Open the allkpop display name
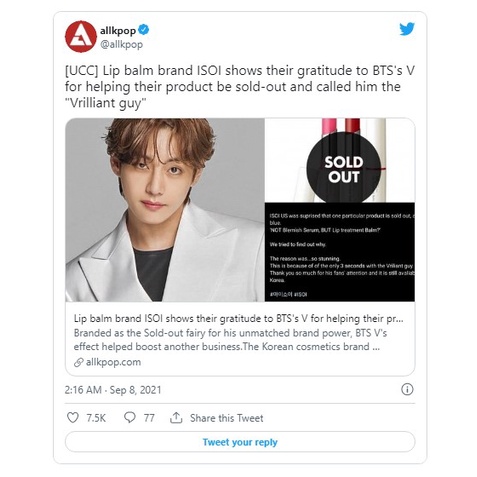This screenshot has width=477, height=477. coord(118,31)
